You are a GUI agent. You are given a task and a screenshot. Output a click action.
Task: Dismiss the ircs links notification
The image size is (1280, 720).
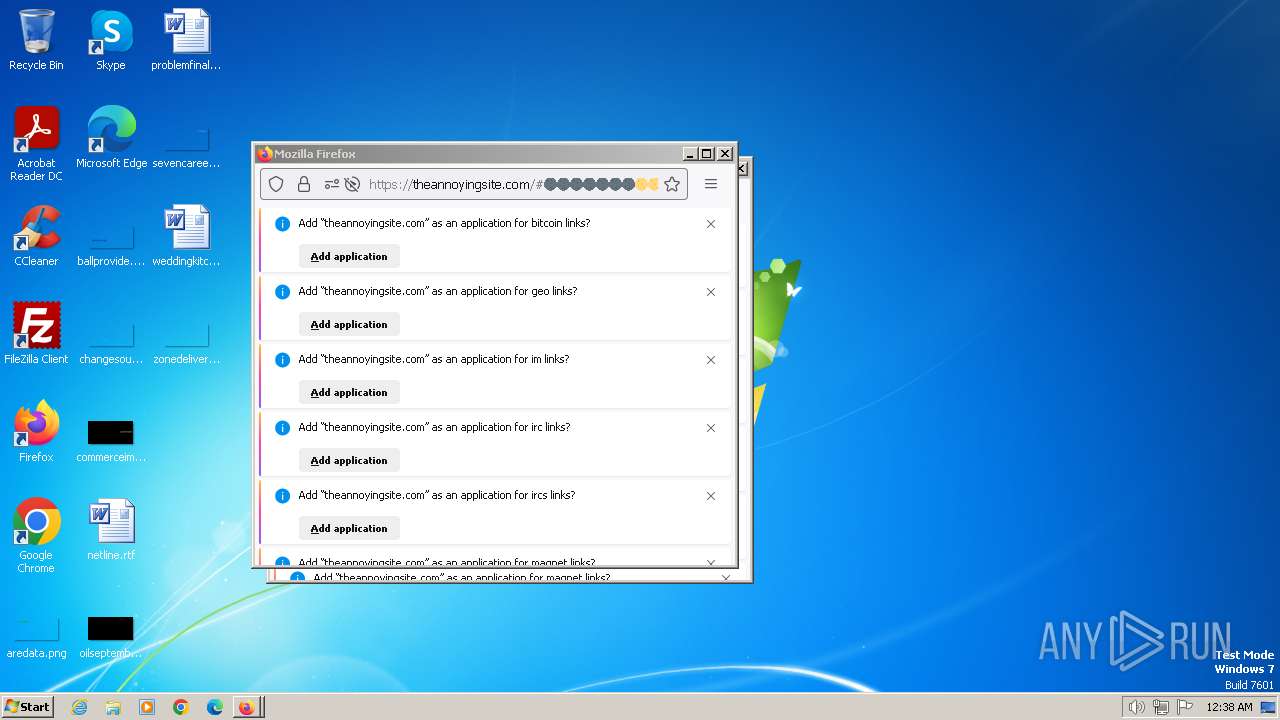(x=711, y=496)
